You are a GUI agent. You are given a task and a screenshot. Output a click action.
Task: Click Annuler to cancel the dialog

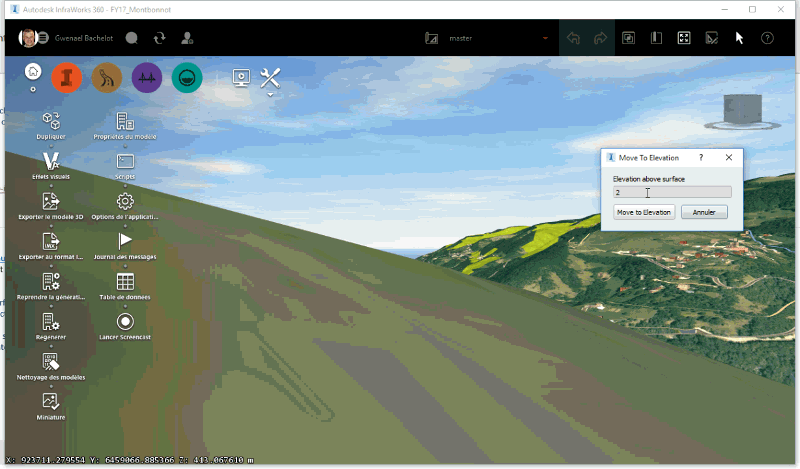[x=704, y=212]
